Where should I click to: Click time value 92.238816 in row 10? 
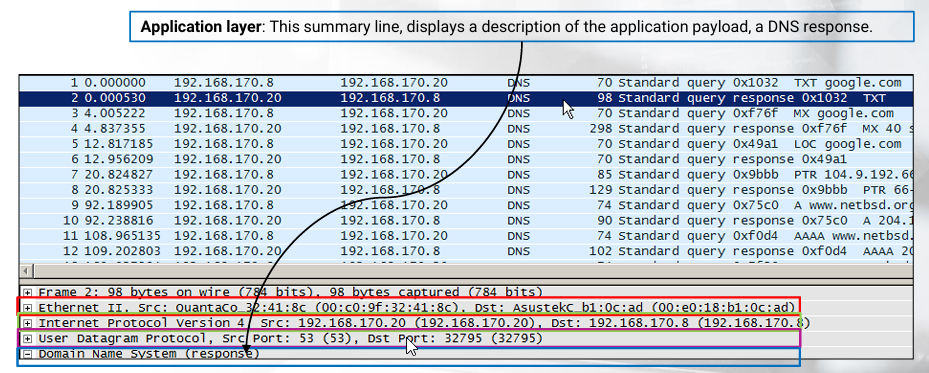118,220
